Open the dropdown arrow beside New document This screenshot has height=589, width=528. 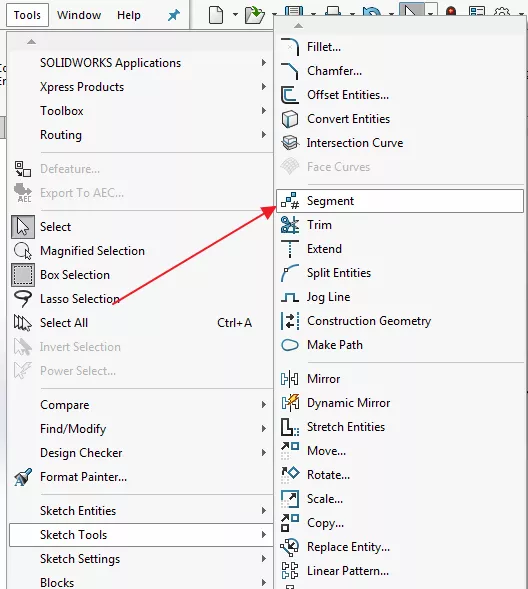[x=235, y=15]
